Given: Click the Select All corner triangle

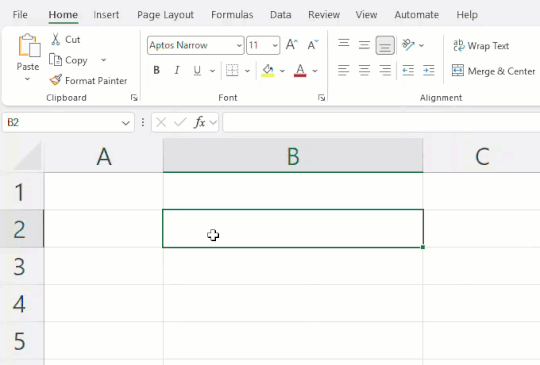Looking at the screenshot, I should [x=28, y=157].
